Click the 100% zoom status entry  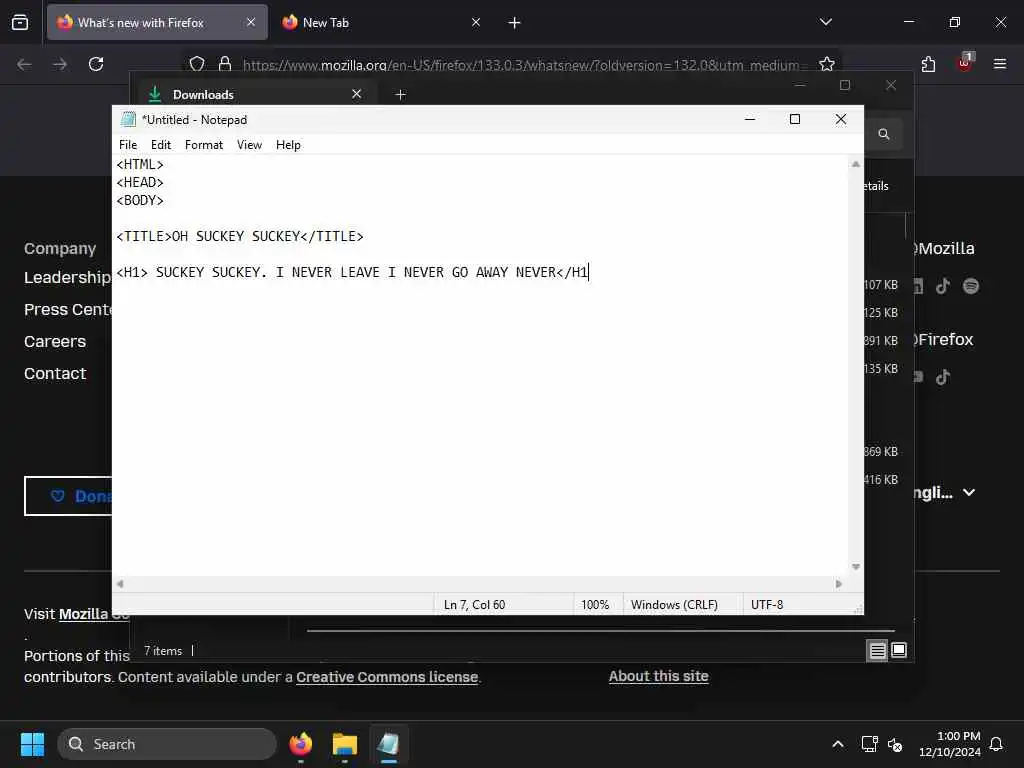coord(595,605)
